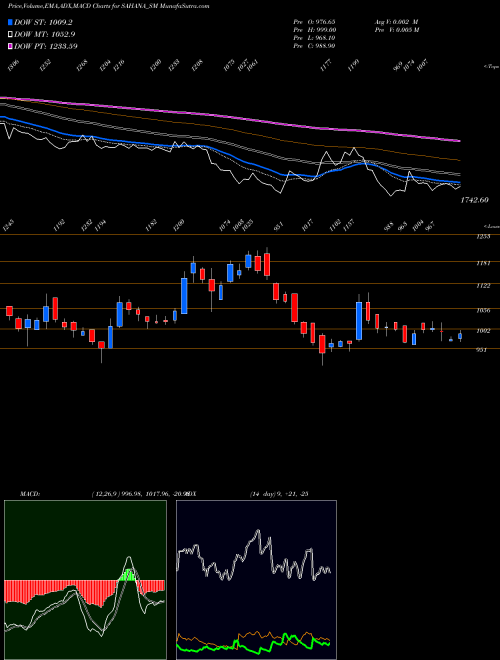Click the magenta long-term EMA line

tap(231, 115)
